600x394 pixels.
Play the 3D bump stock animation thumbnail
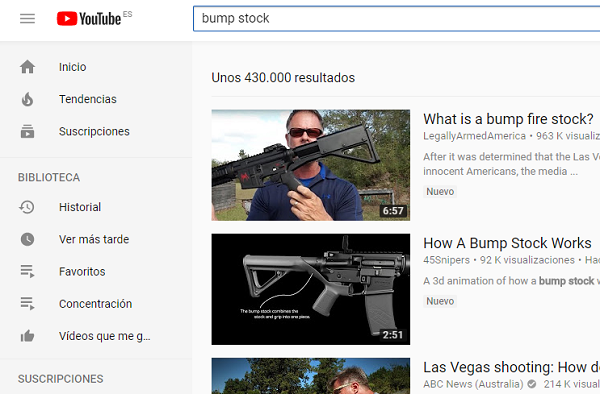[x=310, y=289]
